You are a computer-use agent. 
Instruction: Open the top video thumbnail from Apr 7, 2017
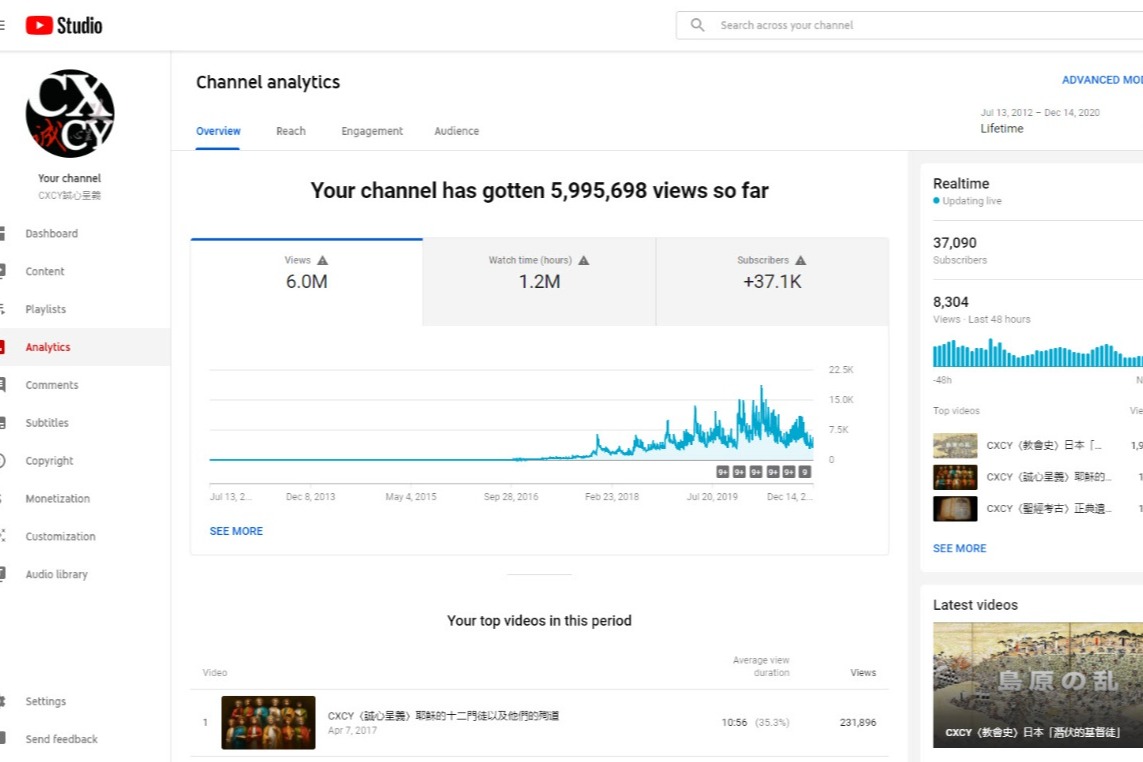(x=268, y=722)
